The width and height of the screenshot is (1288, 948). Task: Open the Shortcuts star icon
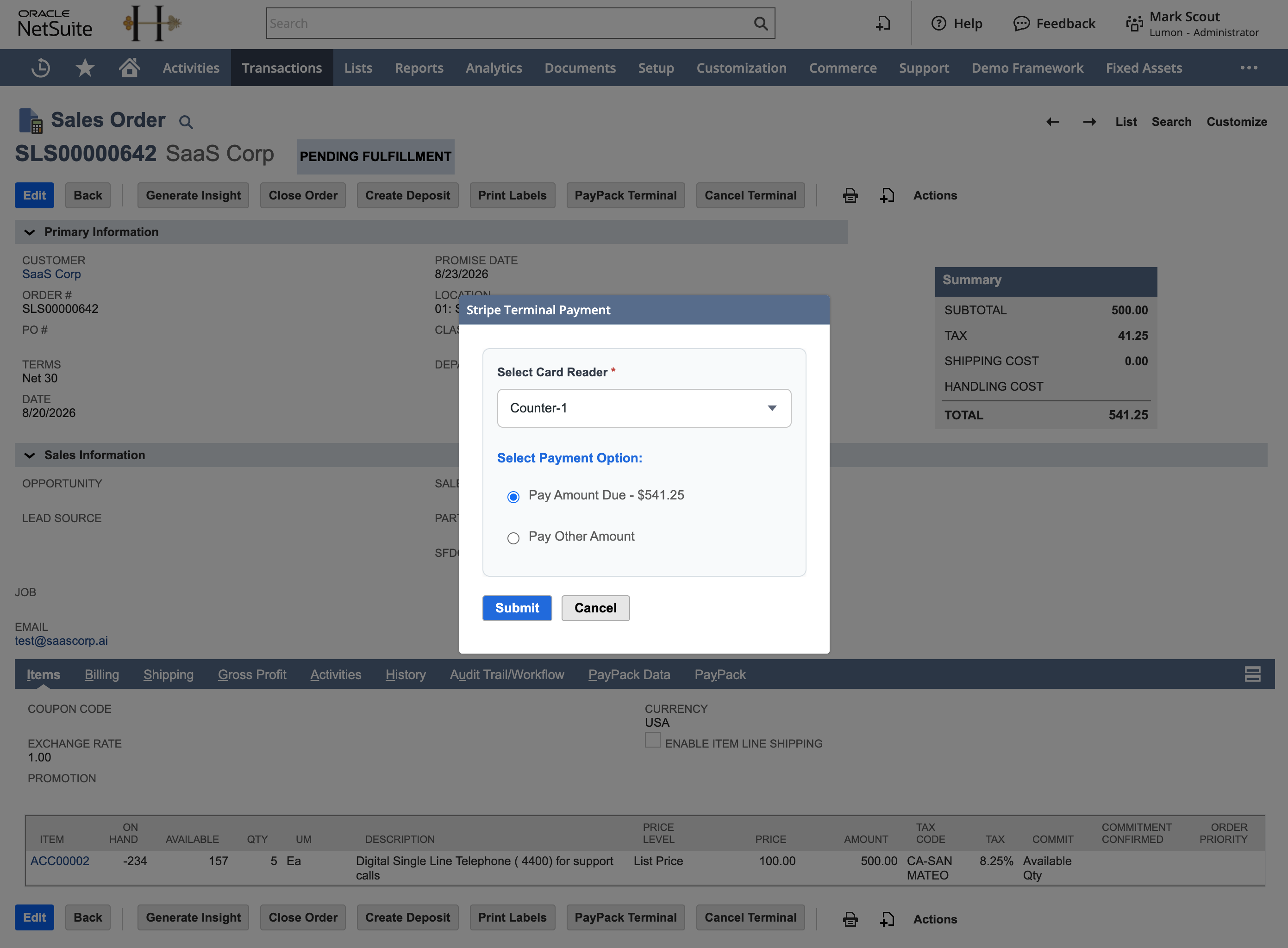85,68
